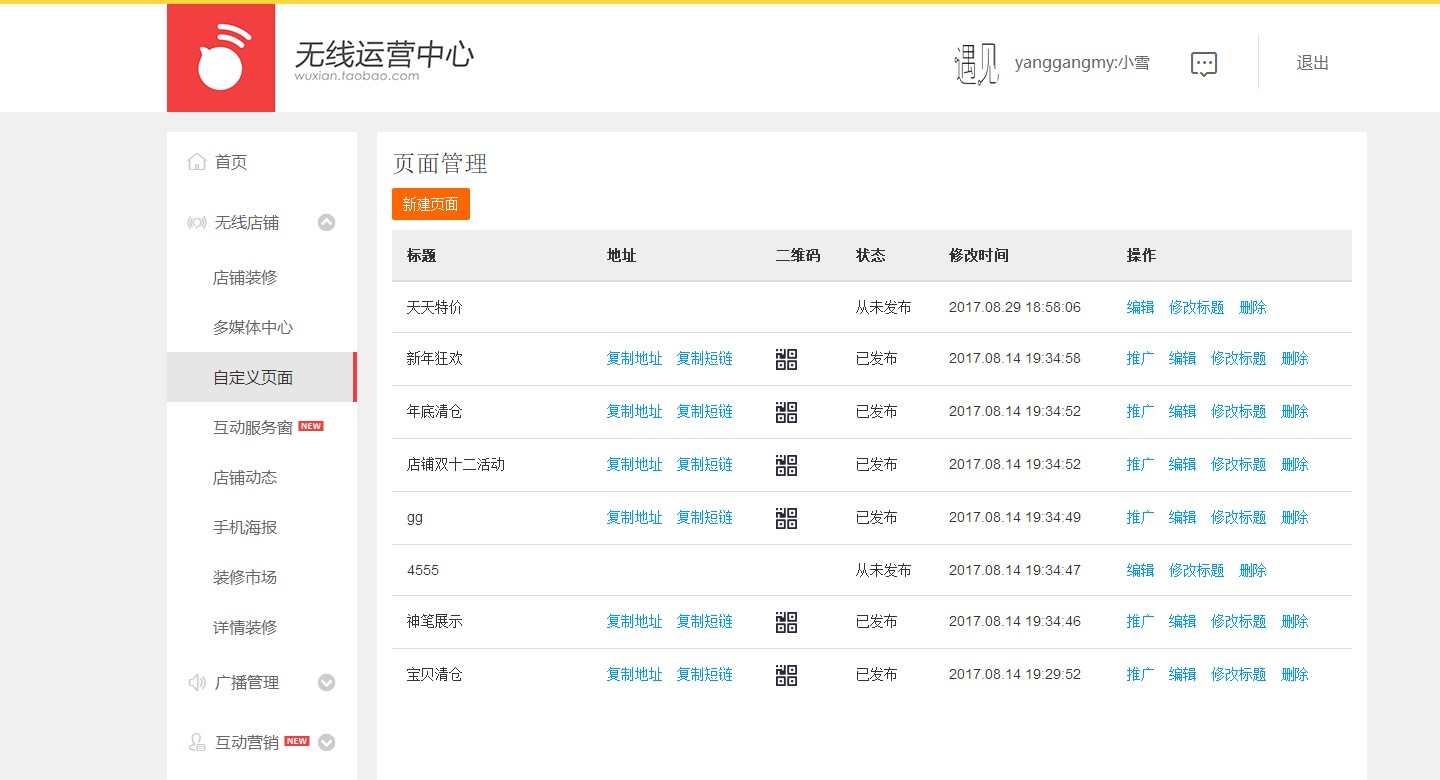Show QR code for 店铺双十二活动

coord(786,465)
